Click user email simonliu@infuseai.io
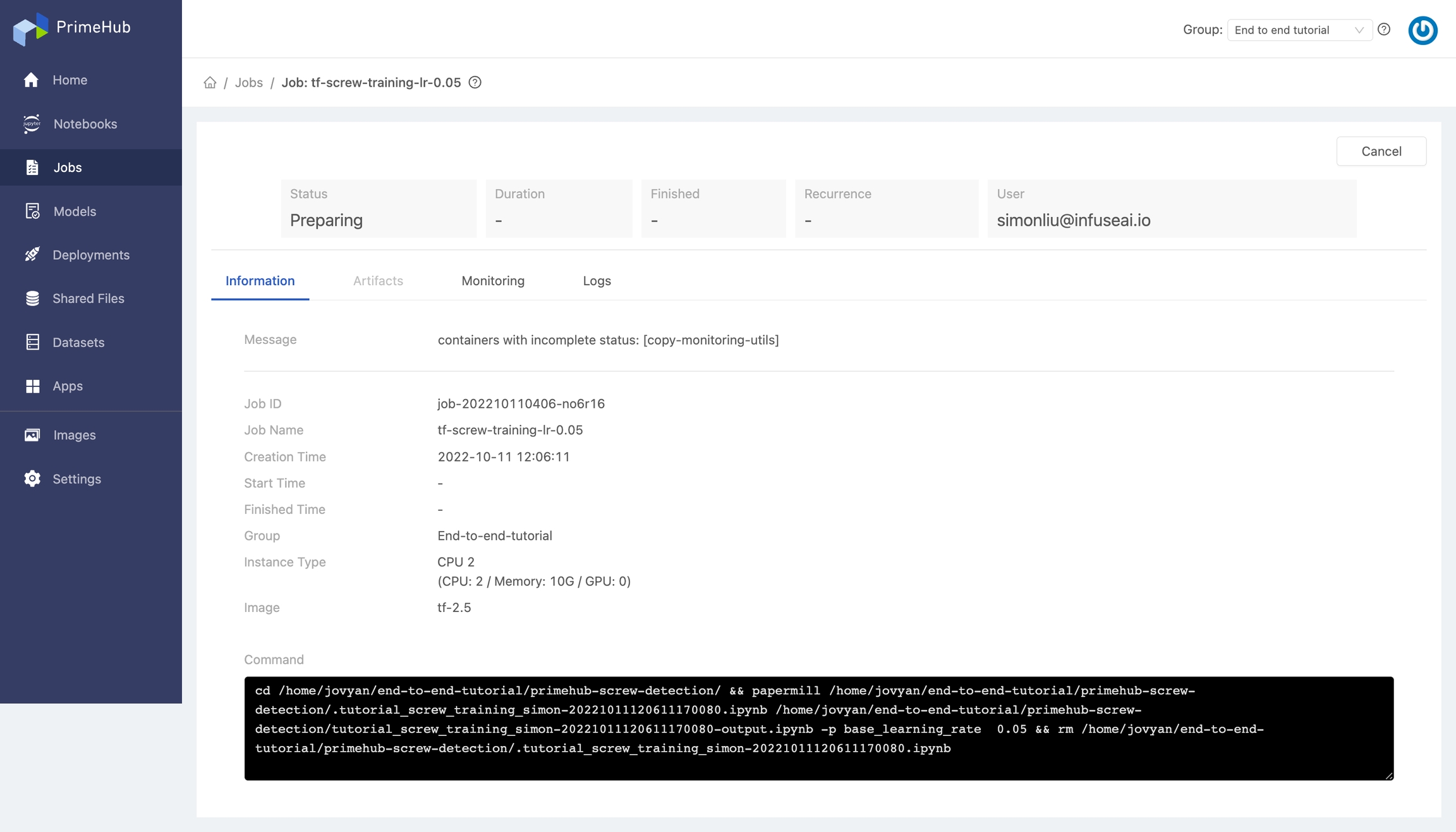 1074,220
